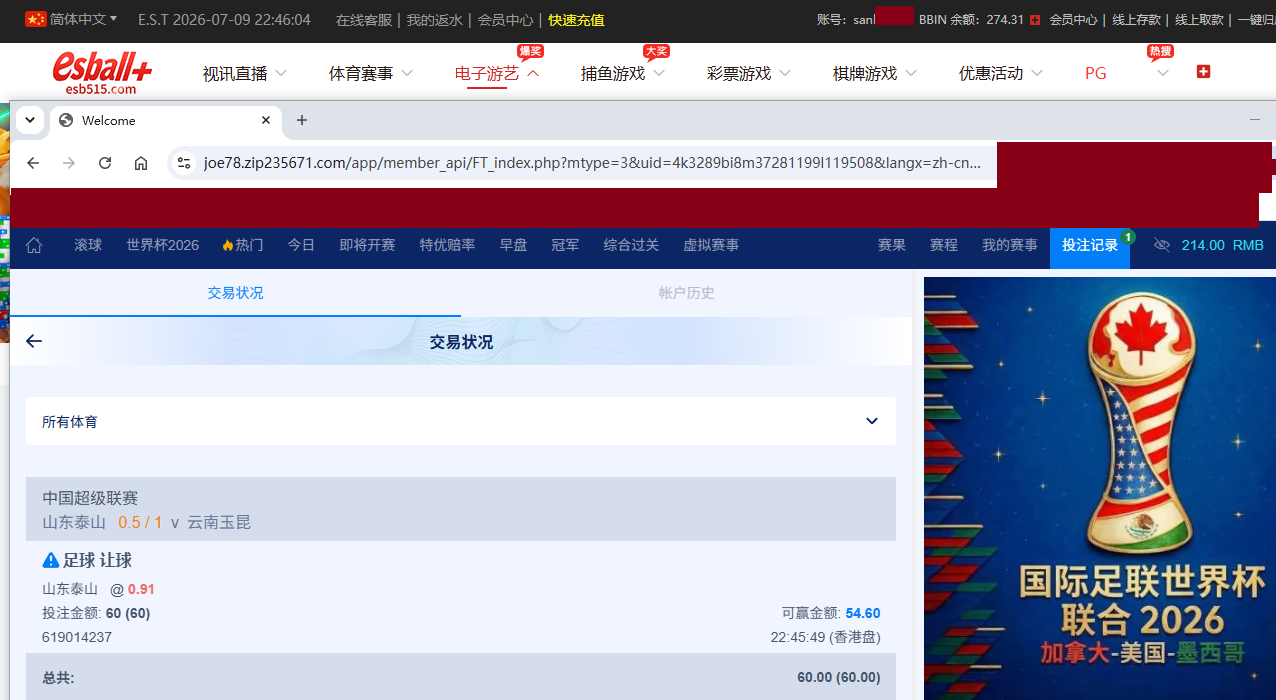
Task: Open the 冠军 section
Action: (x=565, y=245)
